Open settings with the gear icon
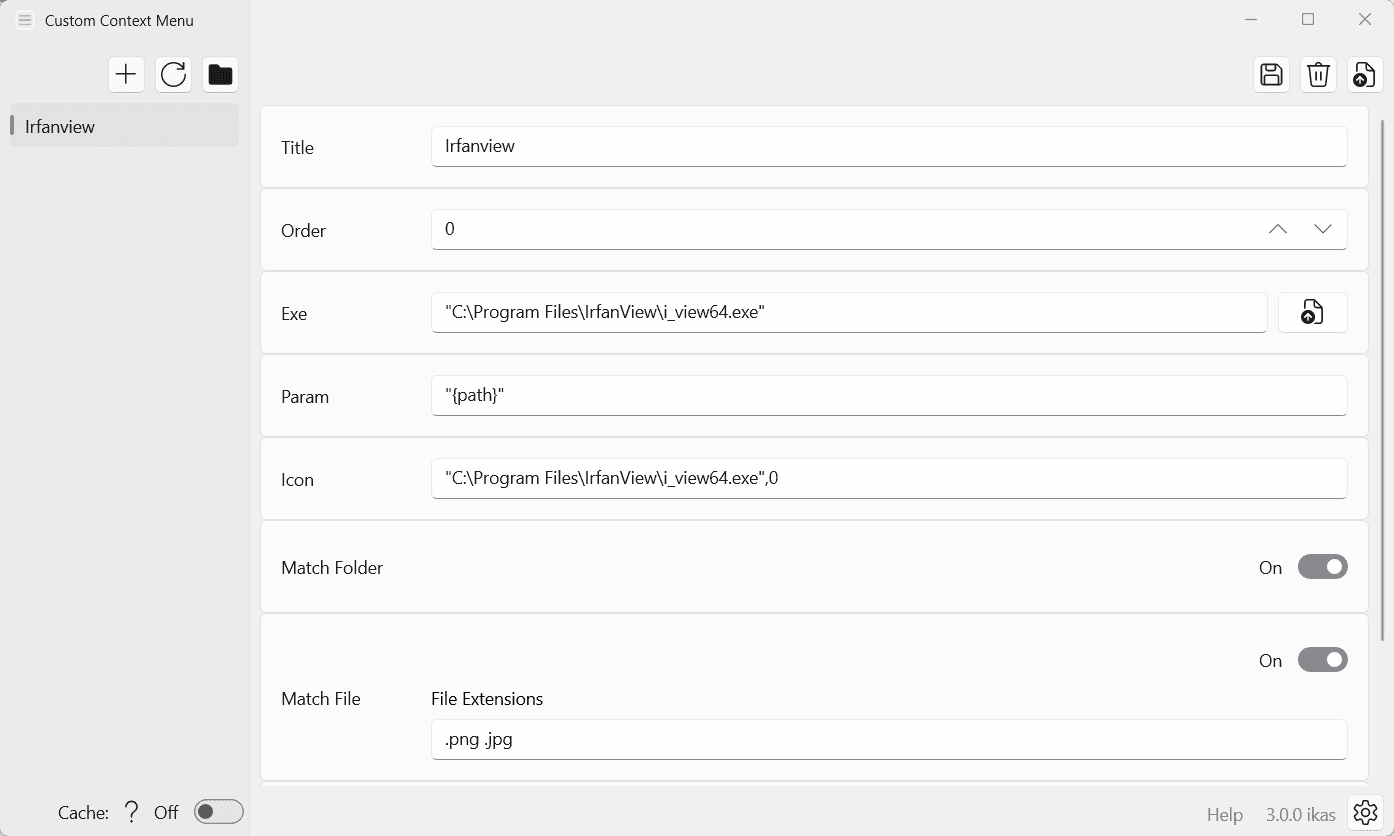This screenshot has width=1394, height=836. 1365,813
